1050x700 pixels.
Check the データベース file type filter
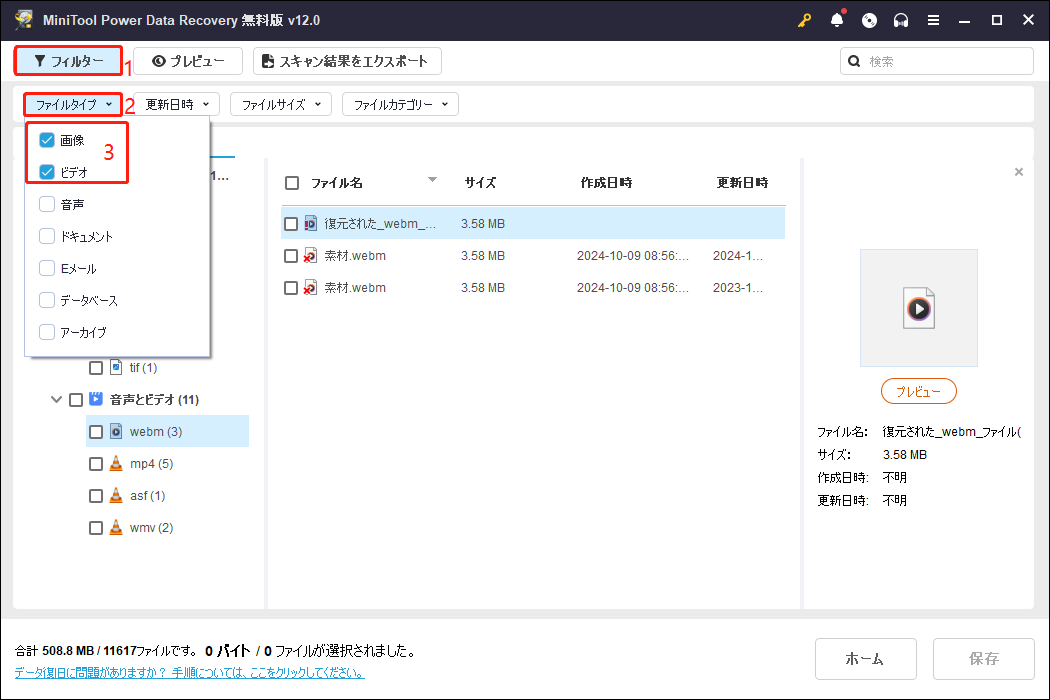(x=47, y=300)
